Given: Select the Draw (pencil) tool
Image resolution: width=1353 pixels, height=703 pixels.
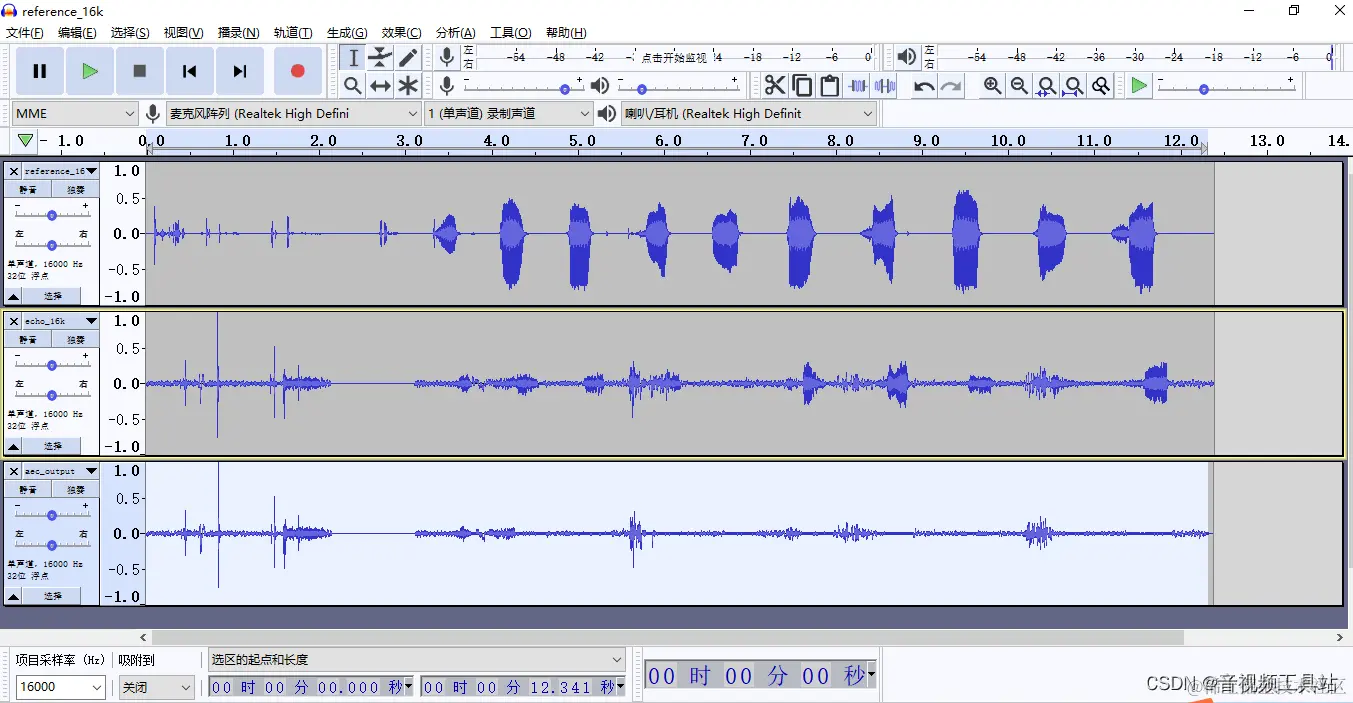Looking at the screenshot, I should point(408,58).
